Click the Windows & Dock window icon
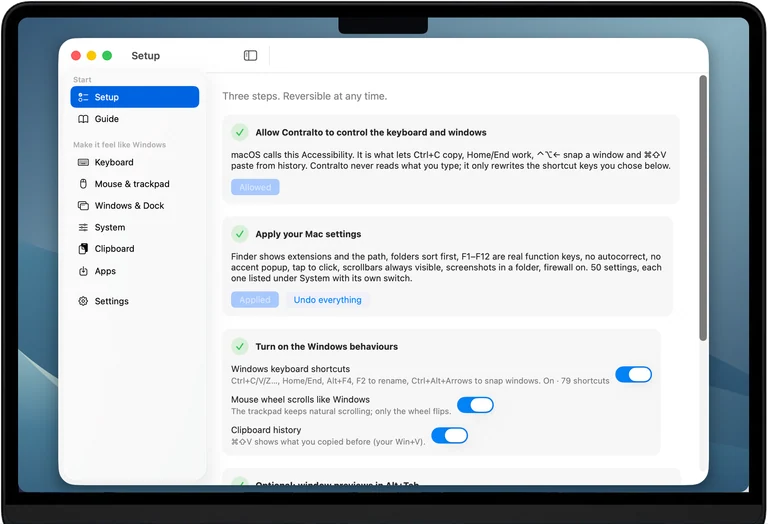This screenshot has height=524, width=768. (x=83, y=206)
